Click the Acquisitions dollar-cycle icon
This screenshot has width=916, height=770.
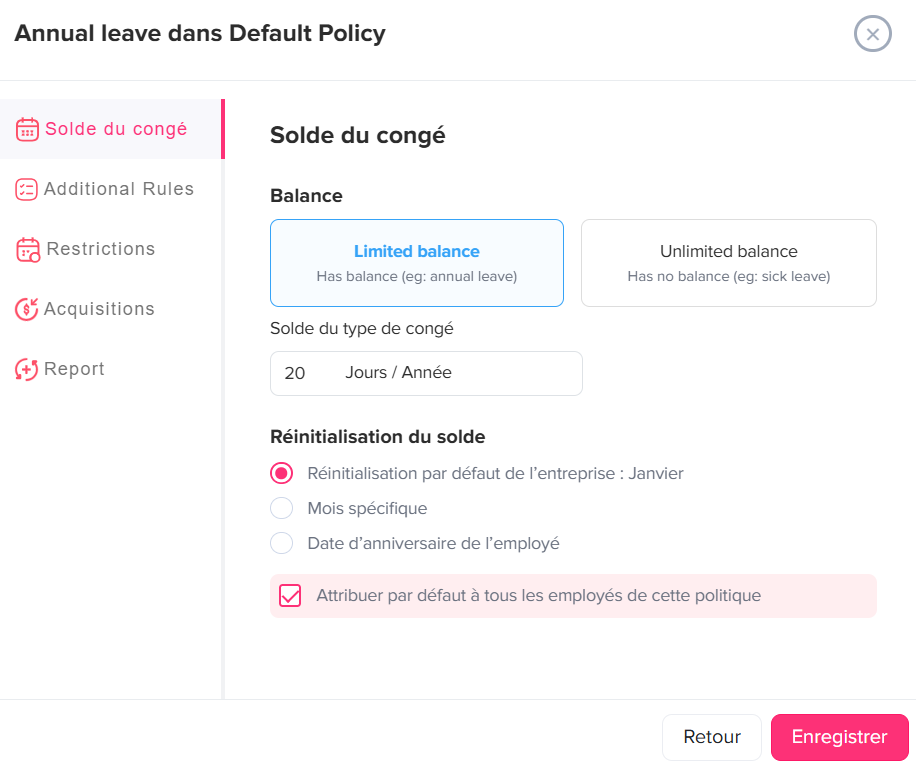click(x=26, y=309)
